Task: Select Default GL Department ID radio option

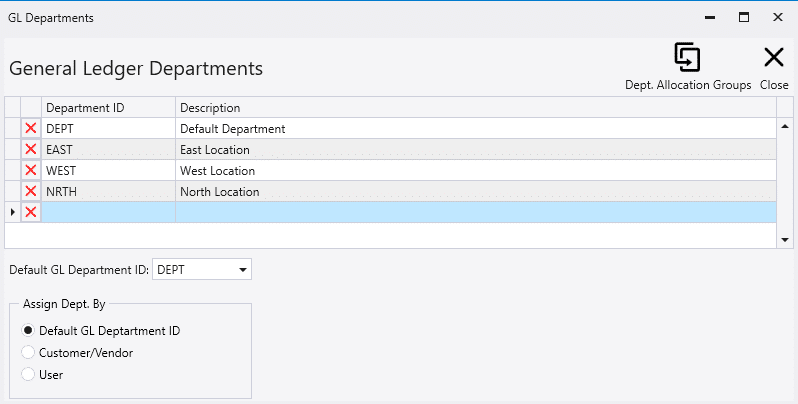Action: click(x=28, y=331)
